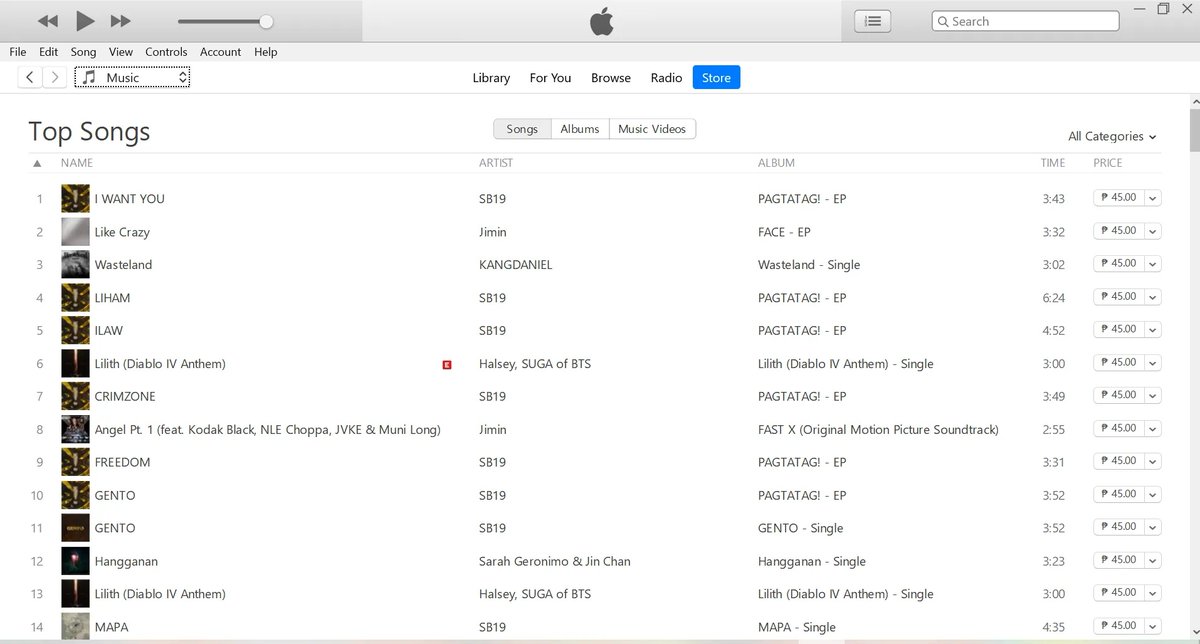Open the Help menu

[x=265, y=52]
